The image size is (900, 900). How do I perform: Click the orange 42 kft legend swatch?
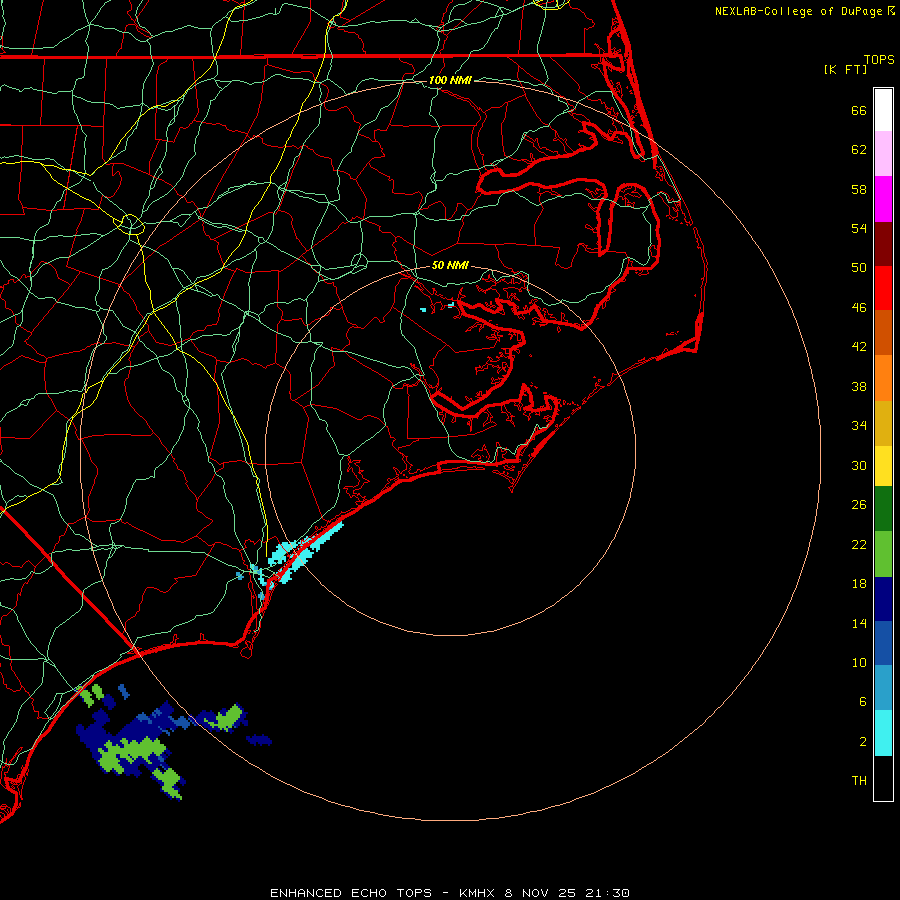pyautogui.click(x=883, y=378)
